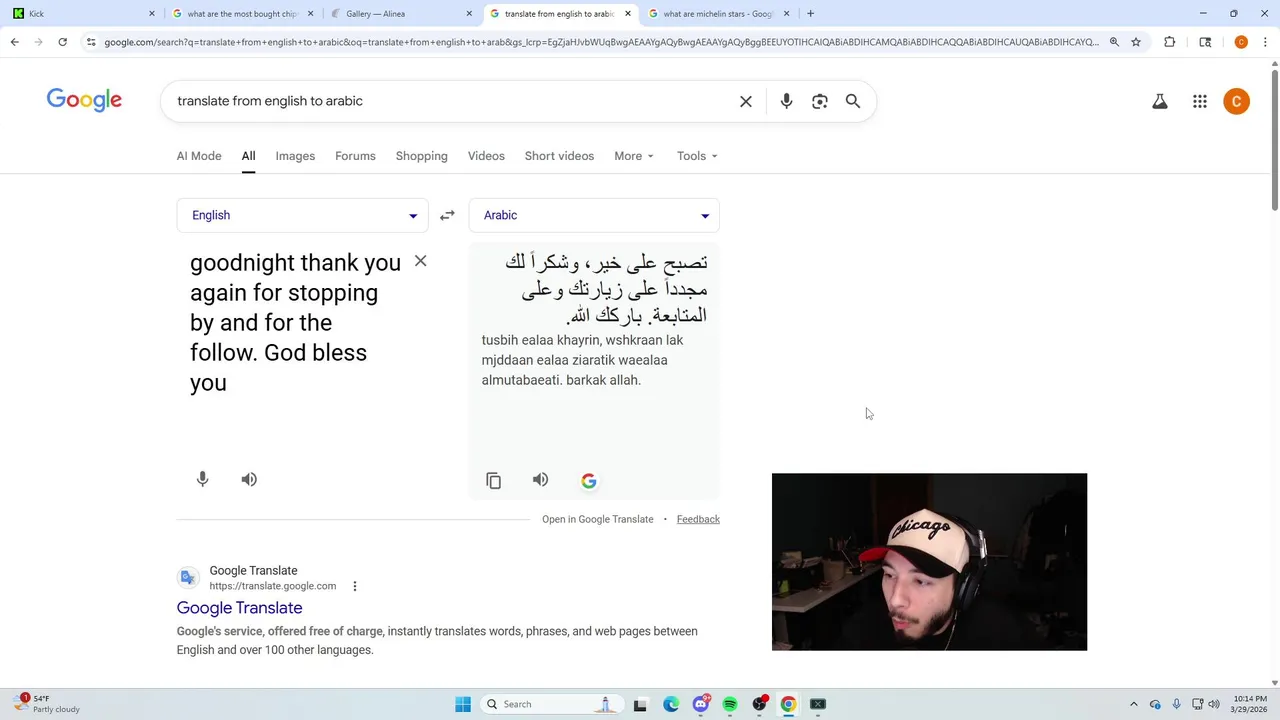This screenshot has width=1280, height=720.
Task: Open the Chrome three-dot menu
Action: [1265, 42]
